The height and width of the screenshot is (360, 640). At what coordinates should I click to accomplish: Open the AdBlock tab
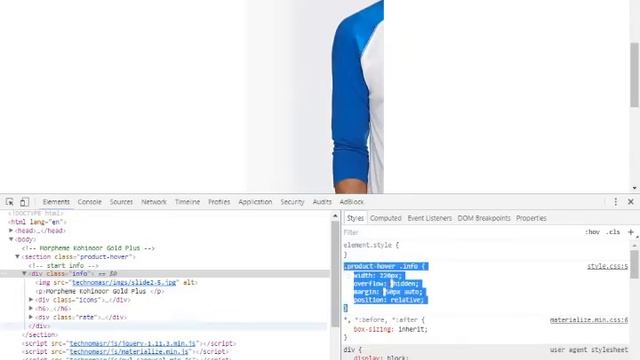tap(351, 202)
